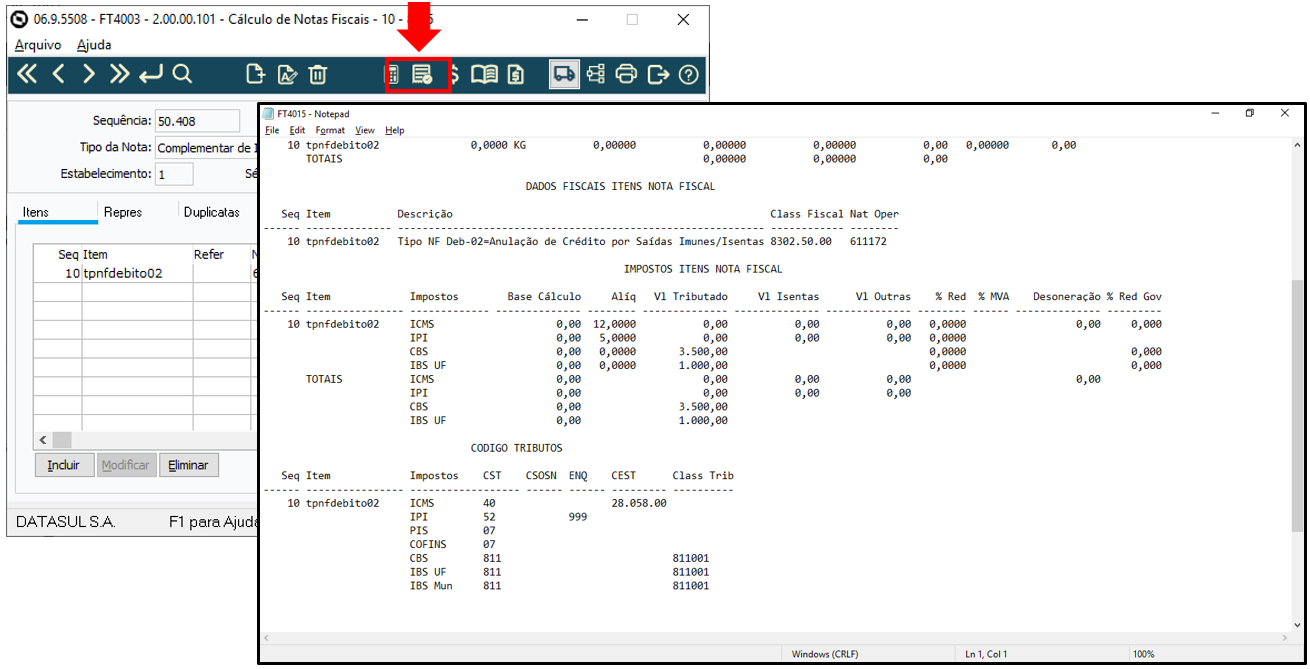1310x669 pixels.
Task: Click the Item column header in grid
Action: coord(137,255)
